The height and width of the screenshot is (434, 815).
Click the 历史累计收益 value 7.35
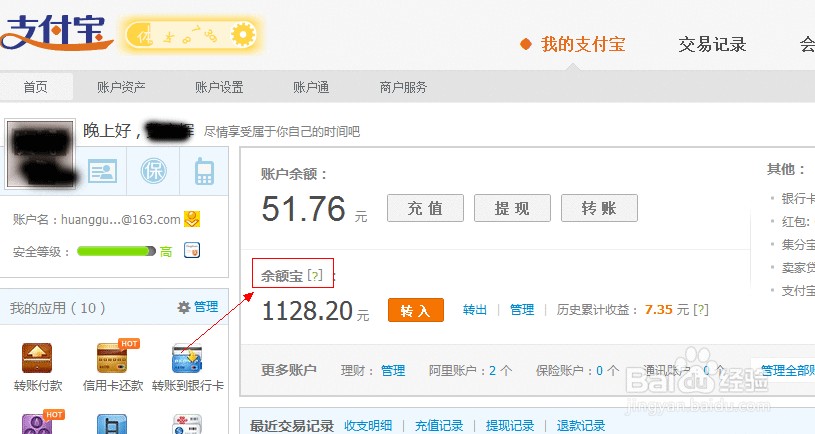(659, 310)
